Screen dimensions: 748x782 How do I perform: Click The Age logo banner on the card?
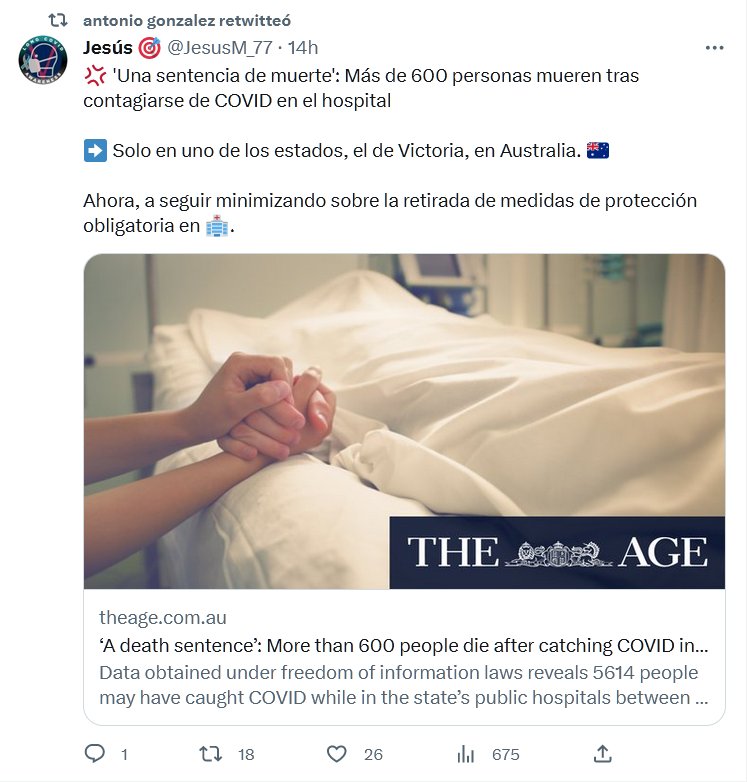tap(557, 553)
